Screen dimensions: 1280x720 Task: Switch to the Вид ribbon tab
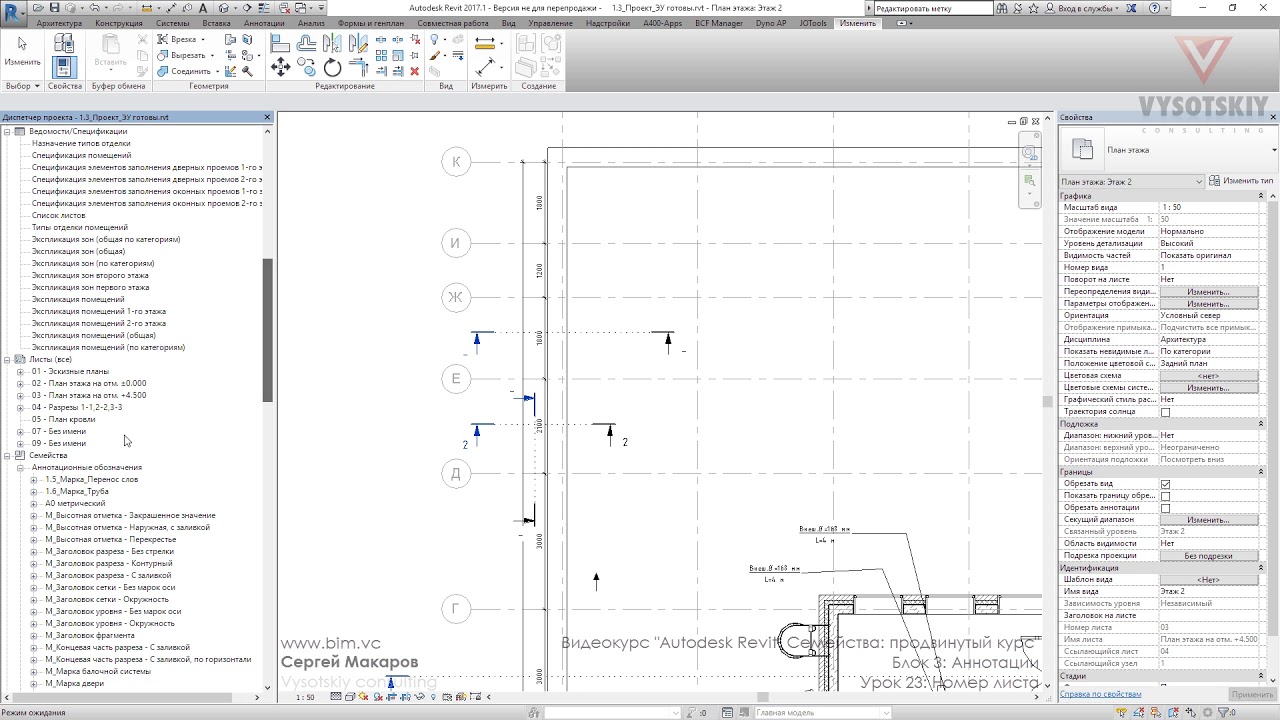click(509, 23)
